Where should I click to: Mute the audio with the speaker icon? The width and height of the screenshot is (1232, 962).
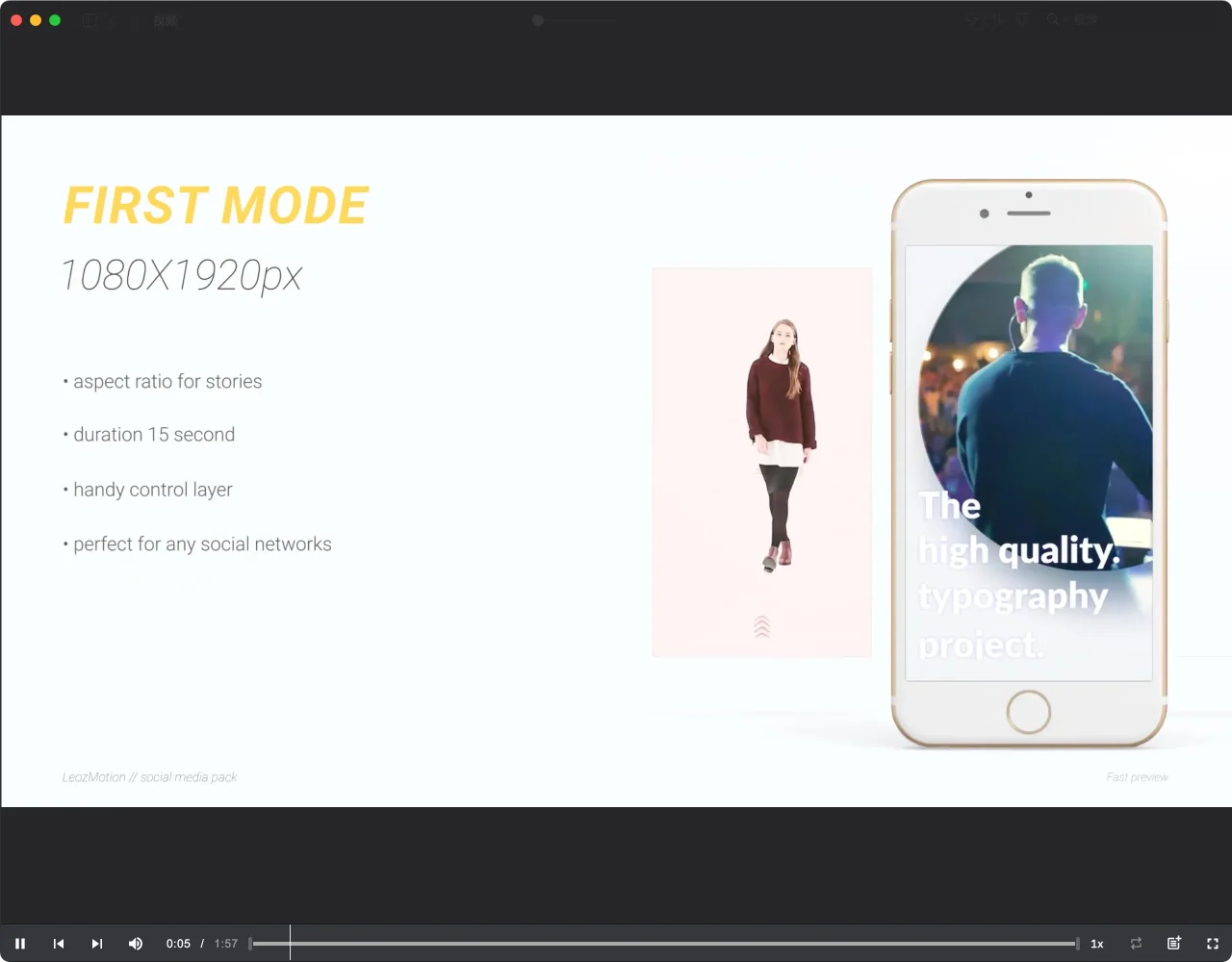[136, 944]
